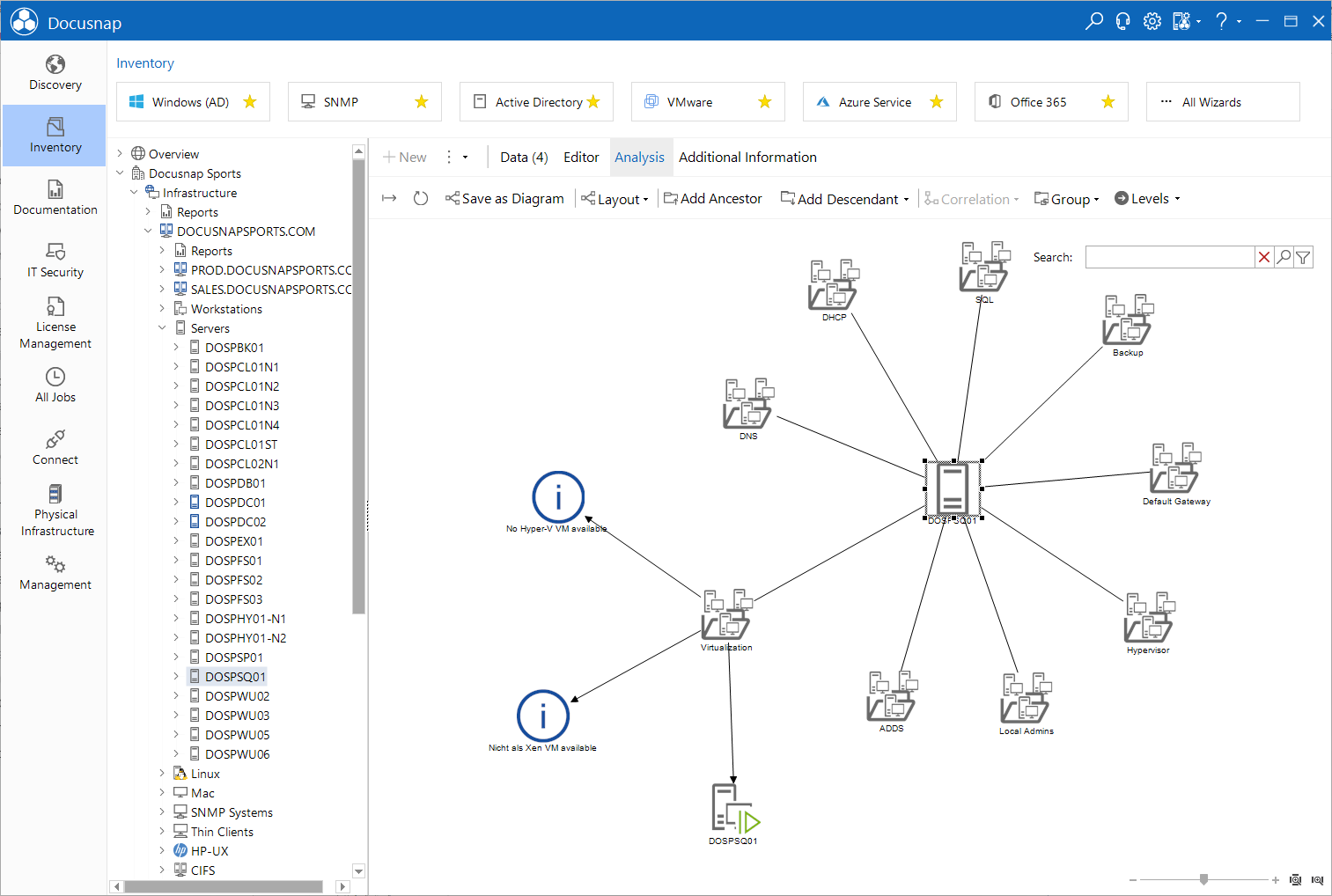Image resolution: width=1332 pixels, height=896 pixels.
Task: Toggle favorite star on Windows (AD) wizard
Action: click(x=250, y=102)
